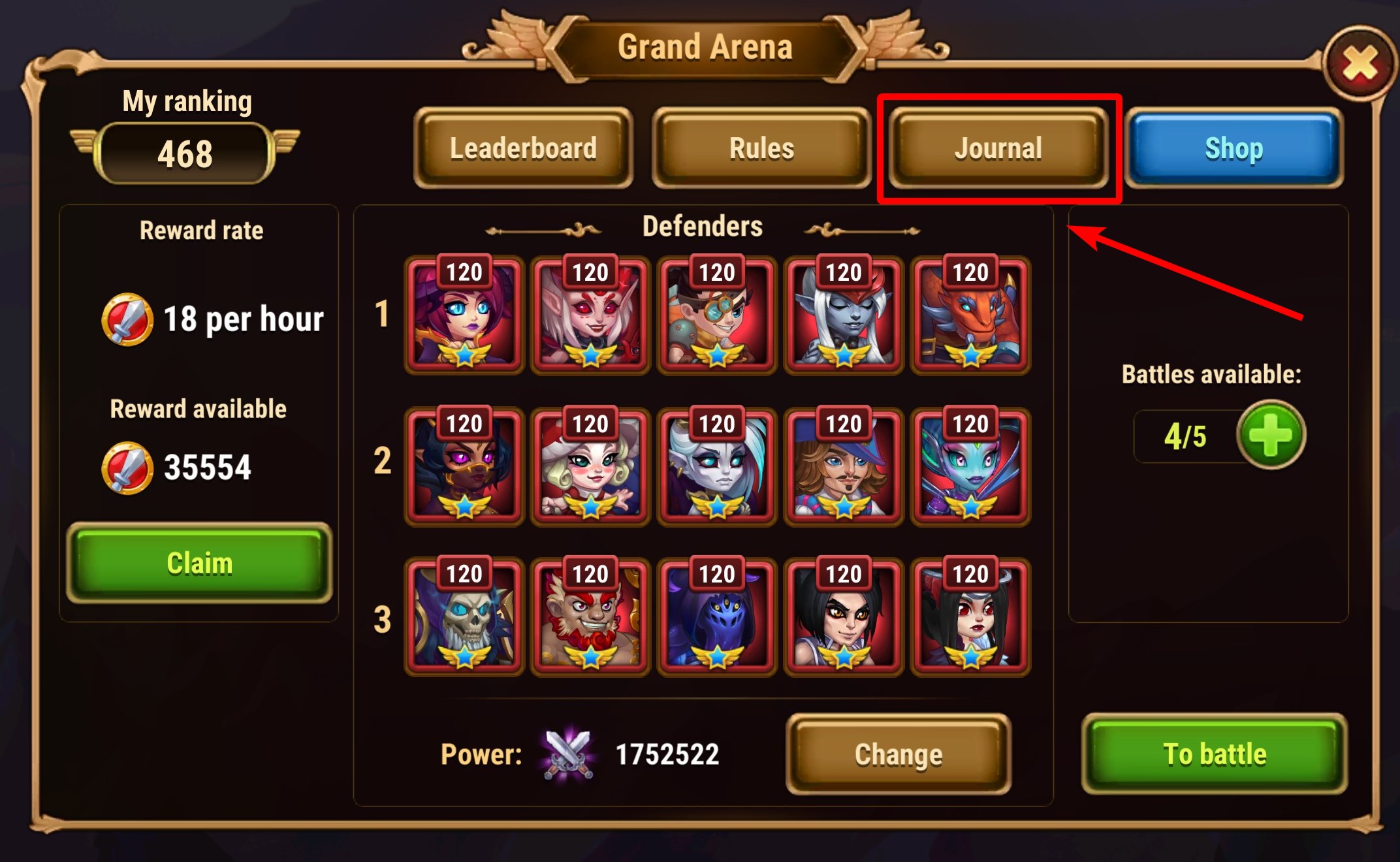Select the goggles boy hero in team 1
1400x862 pixels.
pyautogui.click(x=717, y=315)
